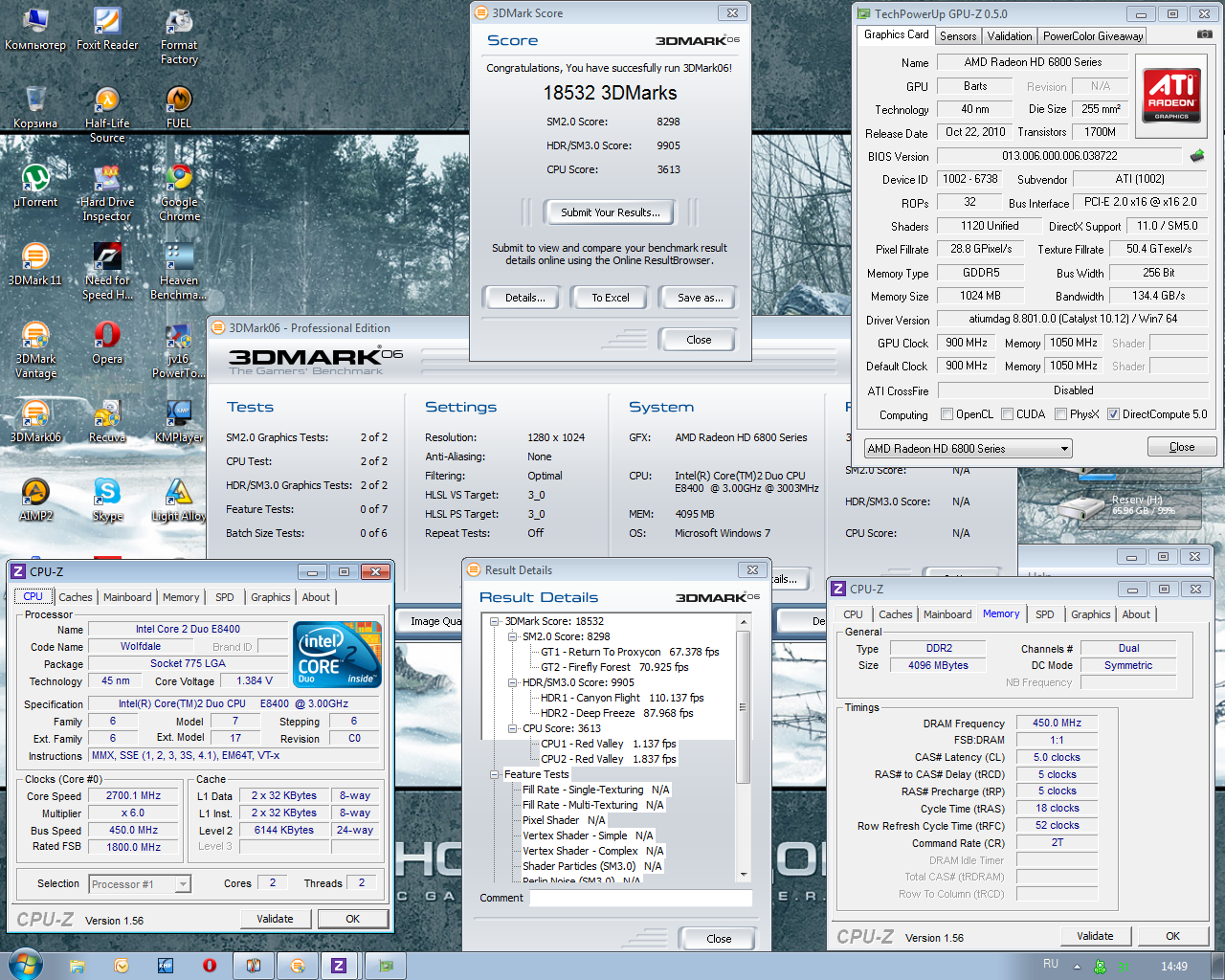Click the CPU-Z taskbar button

pyautogui.click(x=338, y=966)
